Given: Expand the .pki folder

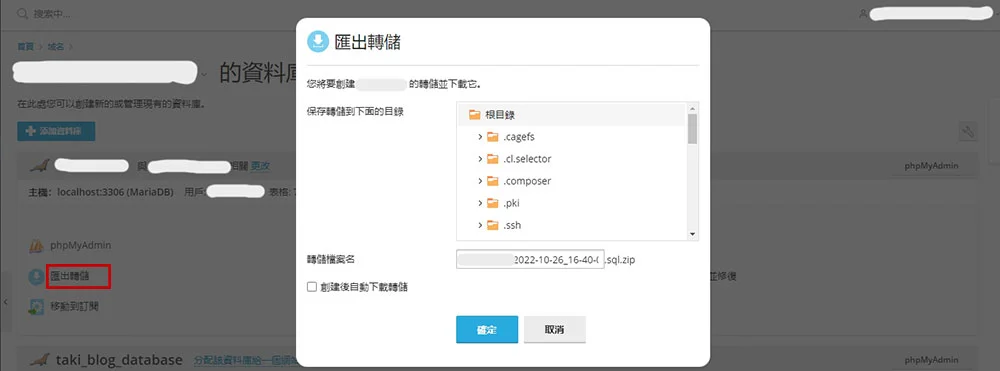Looking at the screenshot, I should (480, 203).
